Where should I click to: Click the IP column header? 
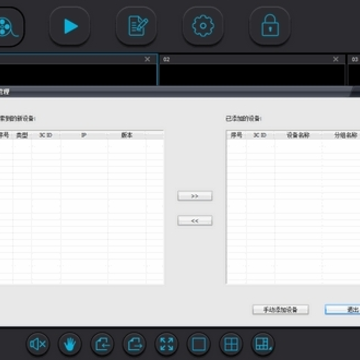tap(84, 135)
